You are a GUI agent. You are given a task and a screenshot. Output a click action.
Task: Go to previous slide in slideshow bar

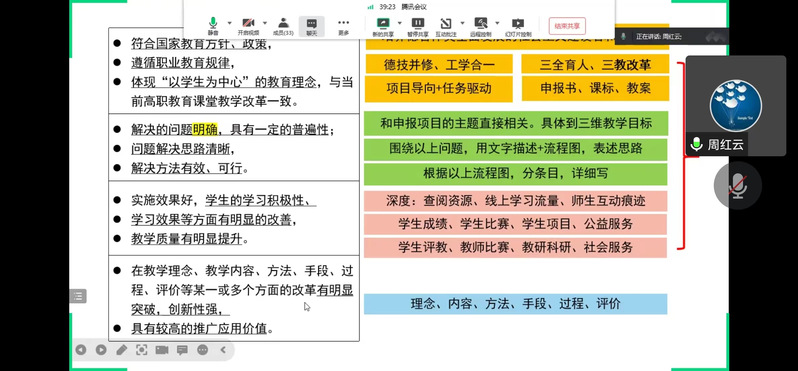pos(81,350)
